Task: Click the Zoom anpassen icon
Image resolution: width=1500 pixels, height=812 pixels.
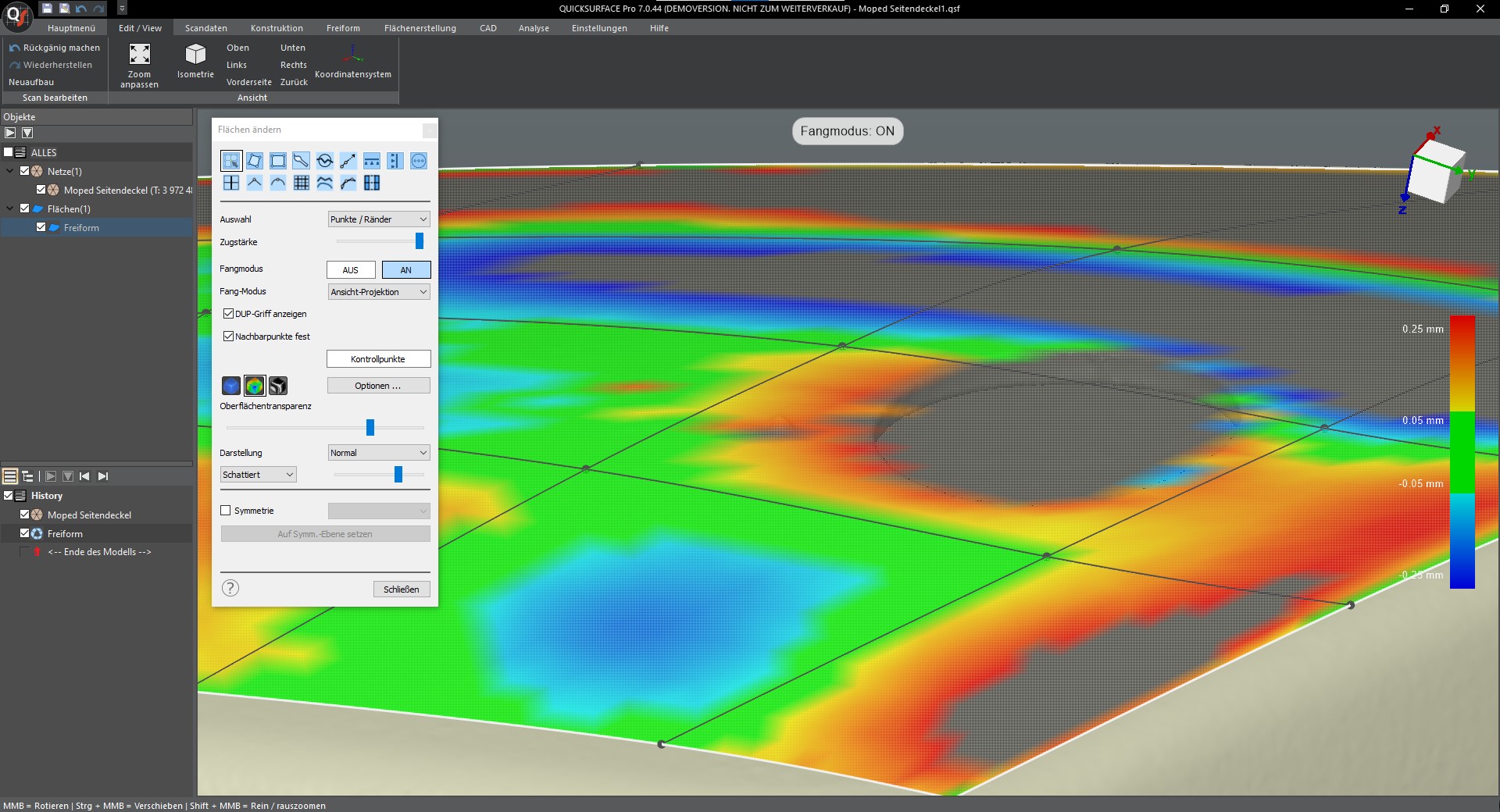Action: [139, 55]
